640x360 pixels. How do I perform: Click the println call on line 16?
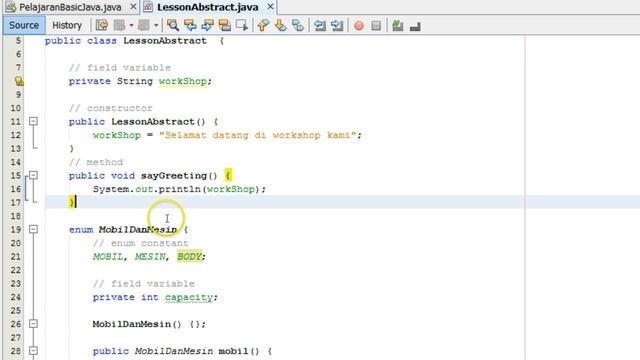click(180, 189)
